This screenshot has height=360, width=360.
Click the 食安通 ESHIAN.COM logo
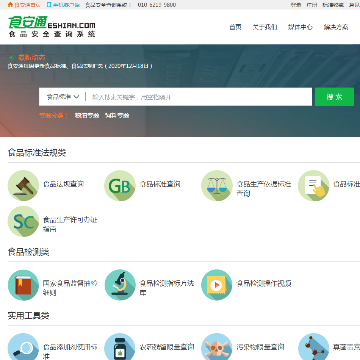tap(52, 26)
